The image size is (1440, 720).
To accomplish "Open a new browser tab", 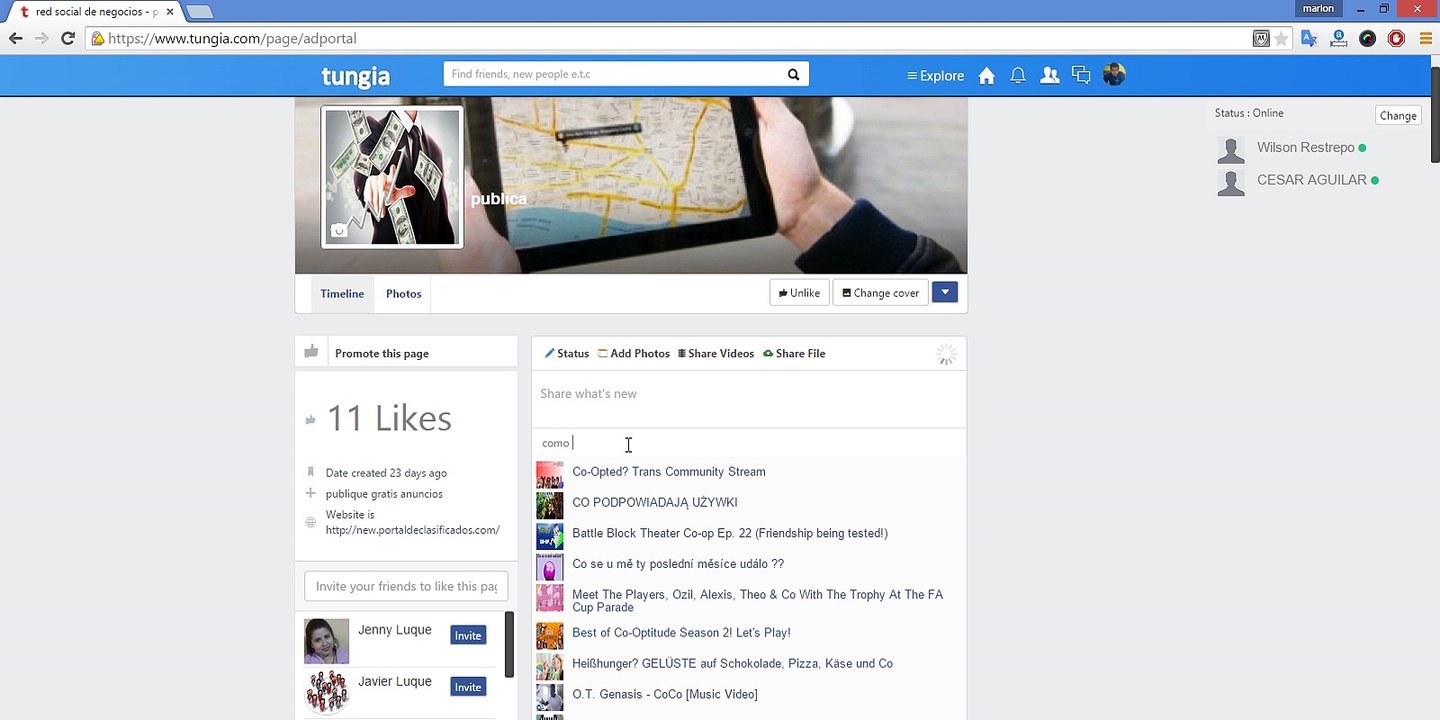I will point(200,11).
